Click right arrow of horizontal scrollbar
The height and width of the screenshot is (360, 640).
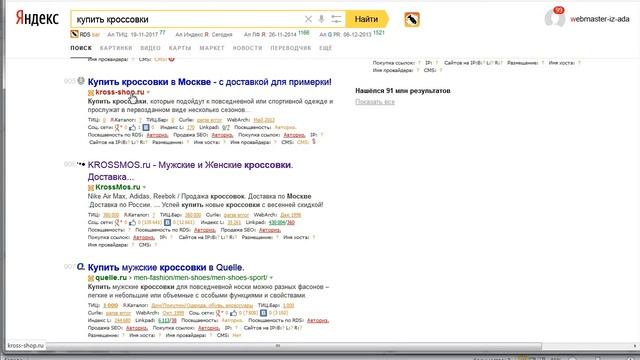pos(635,346)
